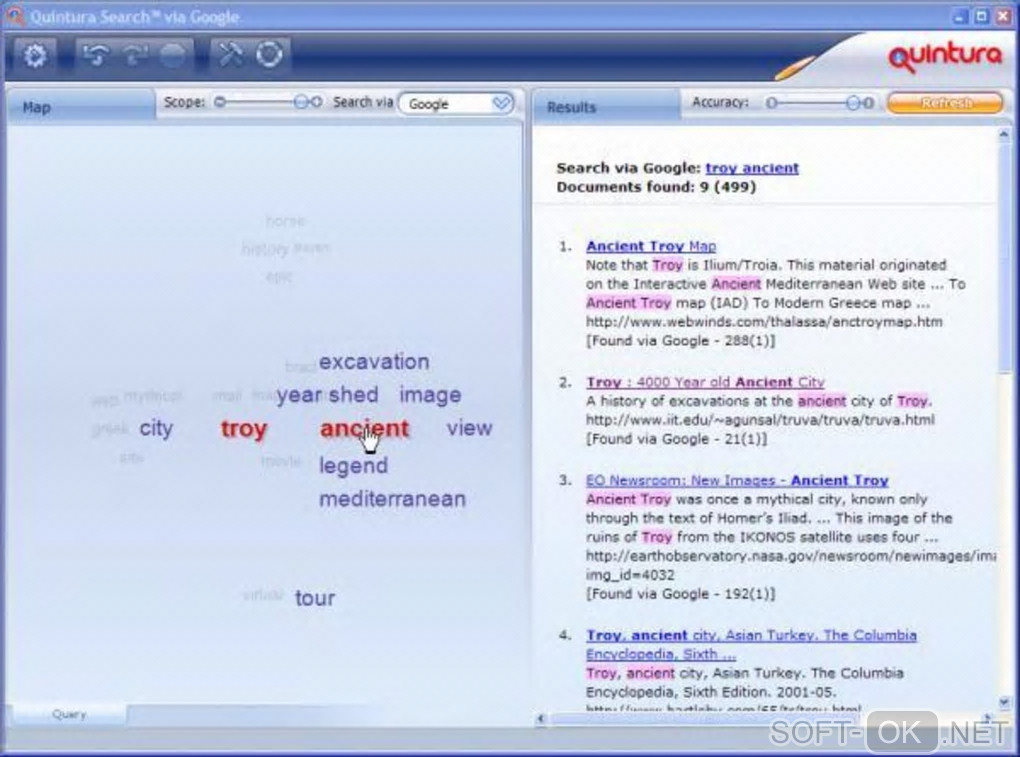
Task: Click the word 'excavation' in the map
Action: tap(374, 362)
